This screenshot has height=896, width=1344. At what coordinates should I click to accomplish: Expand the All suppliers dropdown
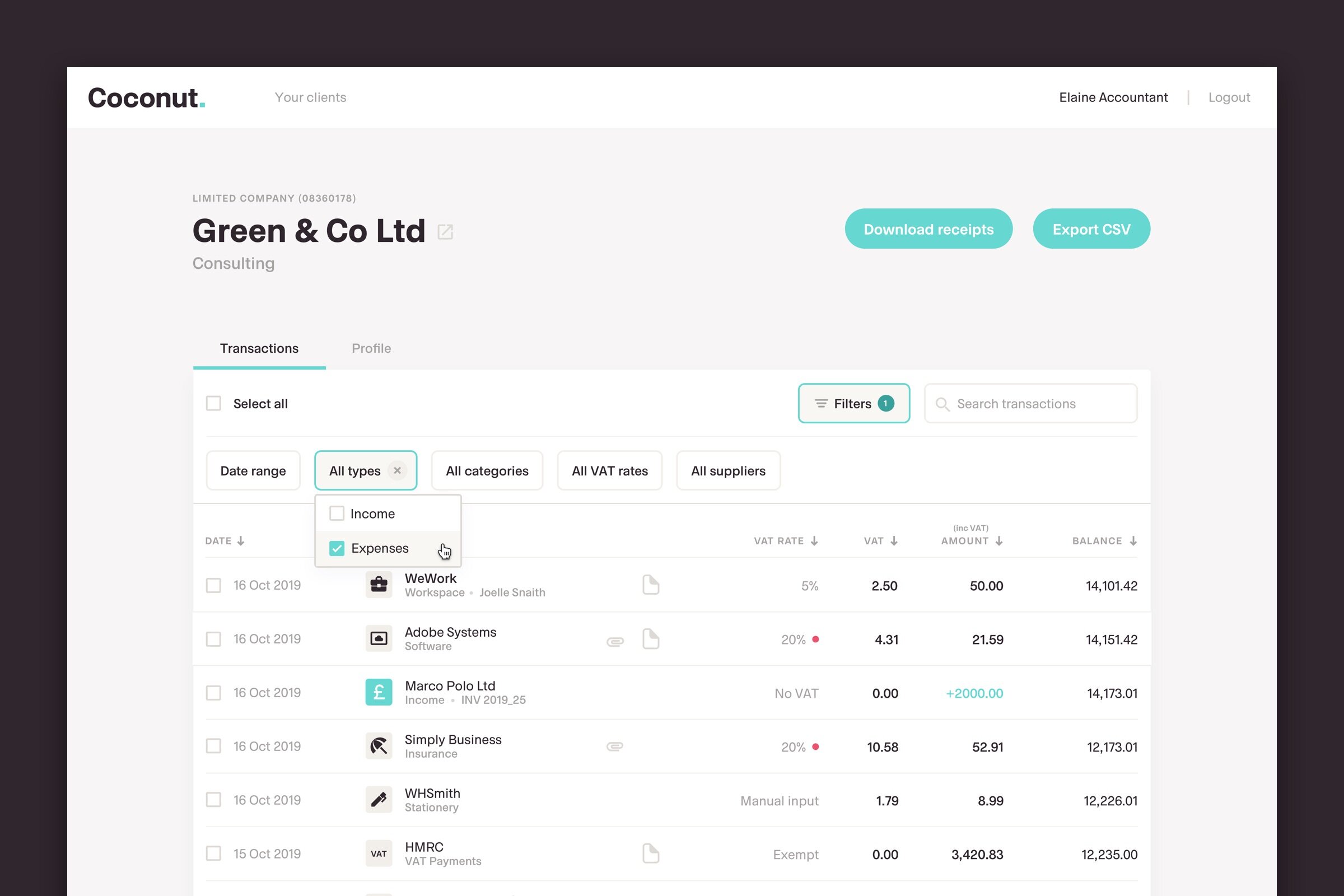click(x=727, y=470)
